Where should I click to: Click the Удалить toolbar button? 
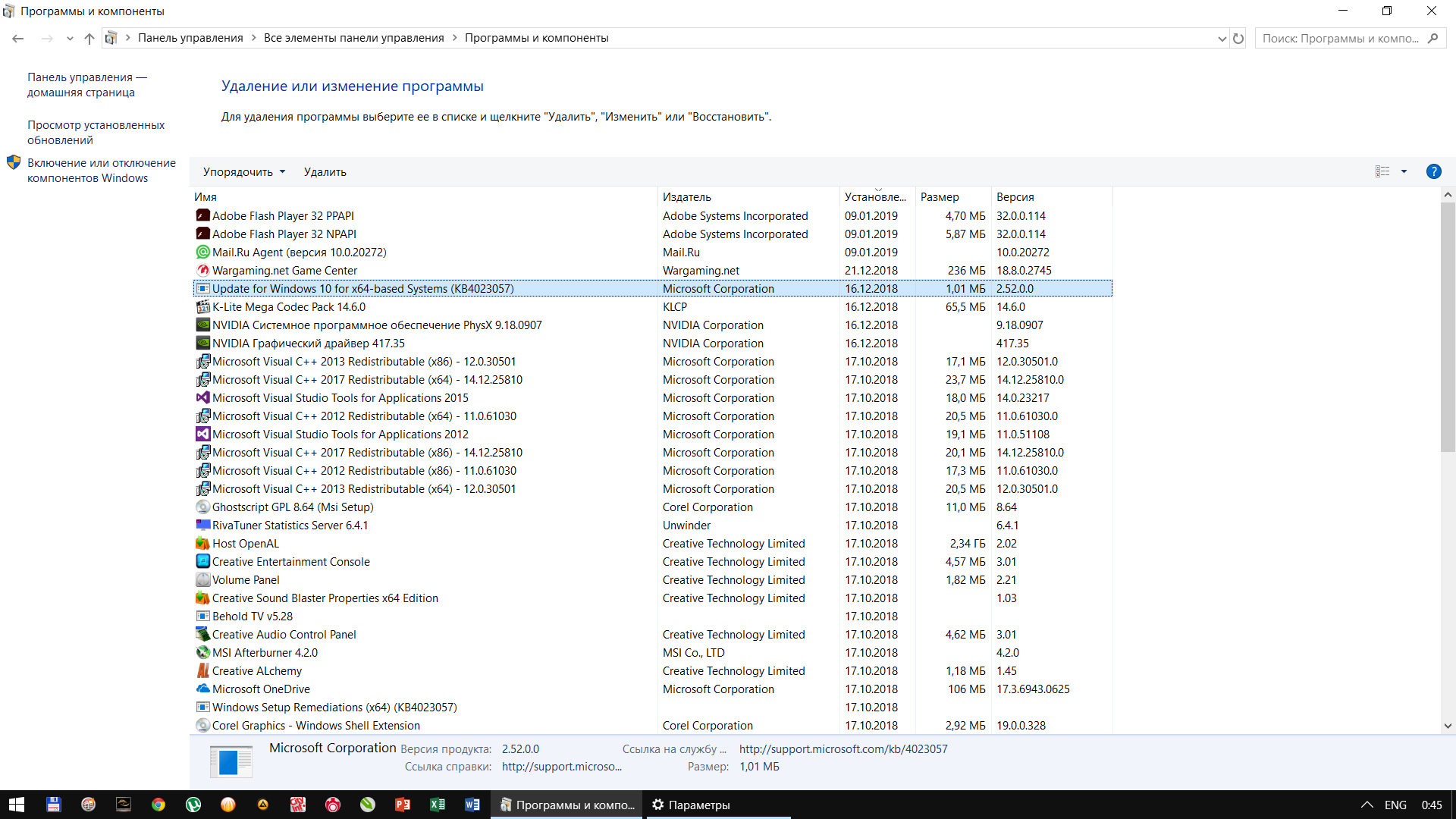tap(325, 172)
